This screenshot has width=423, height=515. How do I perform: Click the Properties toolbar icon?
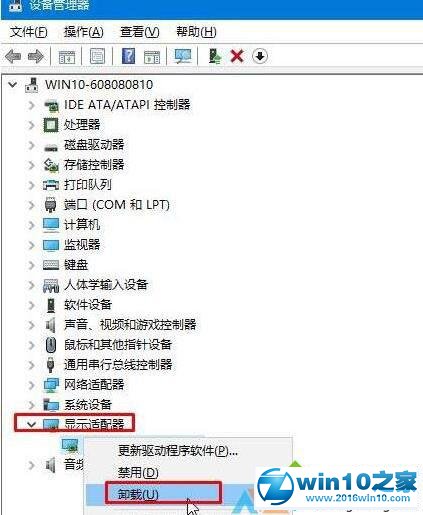click(97, 56)
